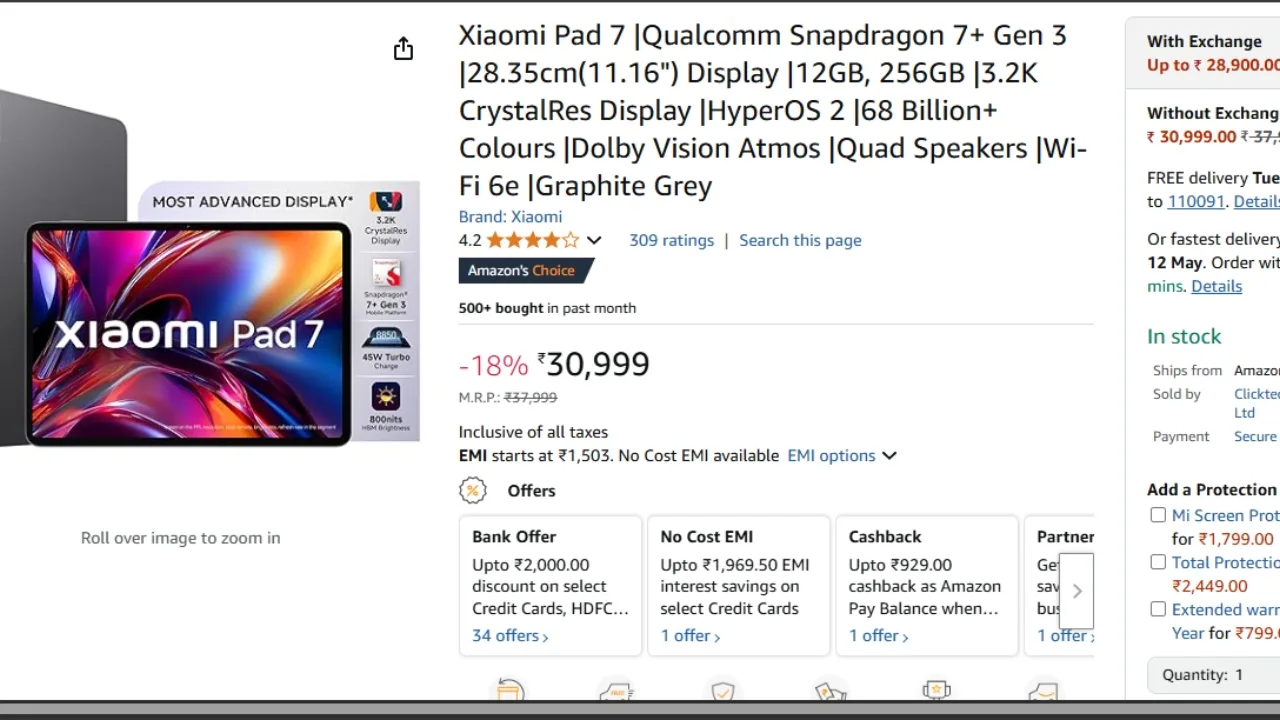Expand the star rating breakdown chevron
The width and height of the screenshot is (1280, 720).
pos(594,240)
